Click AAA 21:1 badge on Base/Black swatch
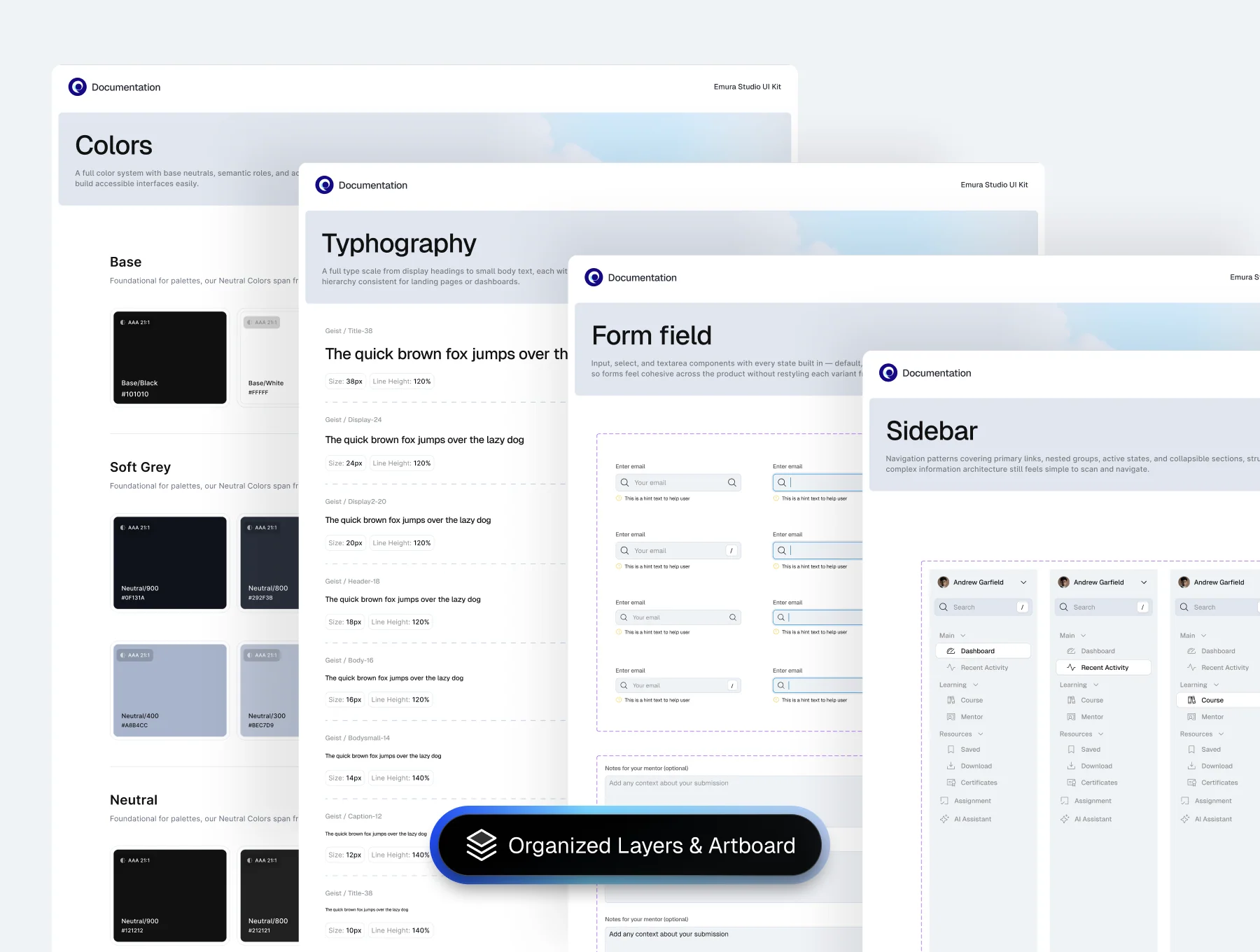The width and height of the screenshot is (1260, 952). pos(135,323)
